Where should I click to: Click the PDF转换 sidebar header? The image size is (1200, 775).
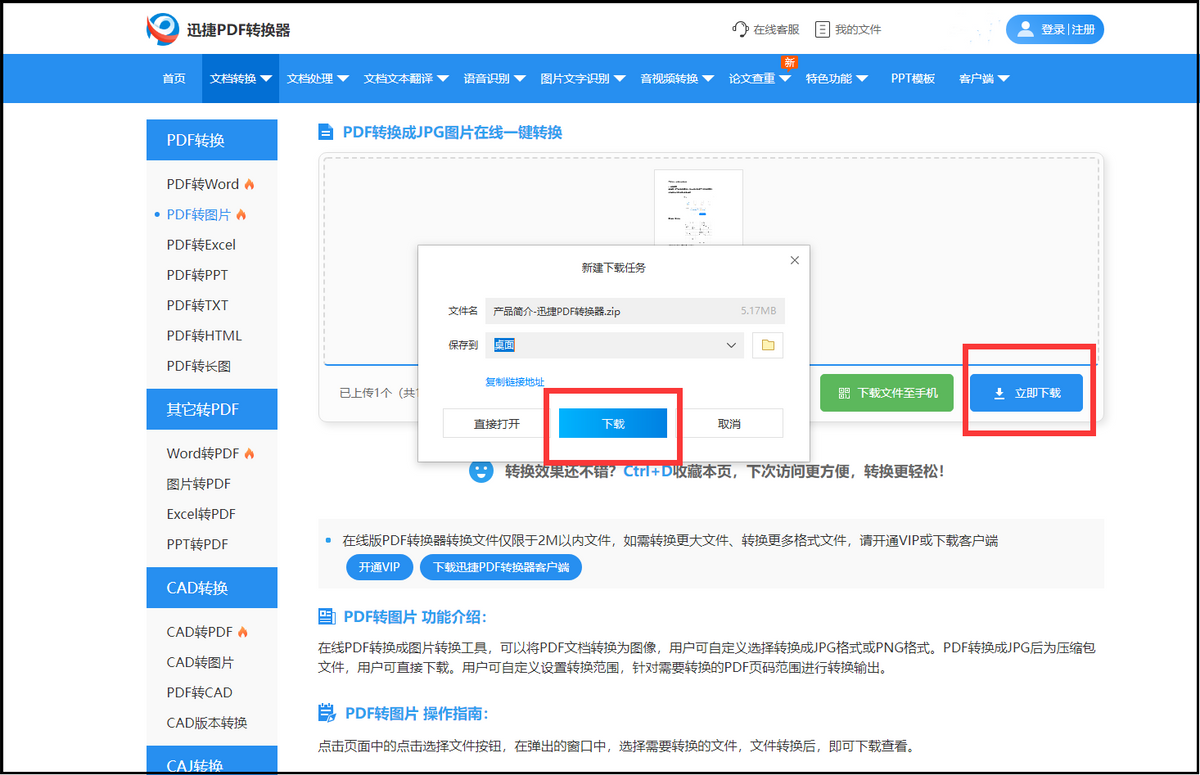(212, 140)
